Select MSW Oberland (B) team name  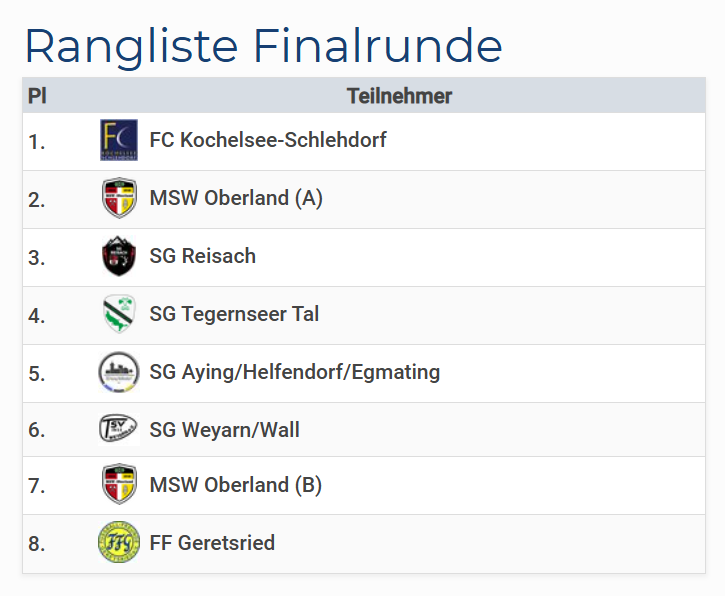tap(235, 485)
